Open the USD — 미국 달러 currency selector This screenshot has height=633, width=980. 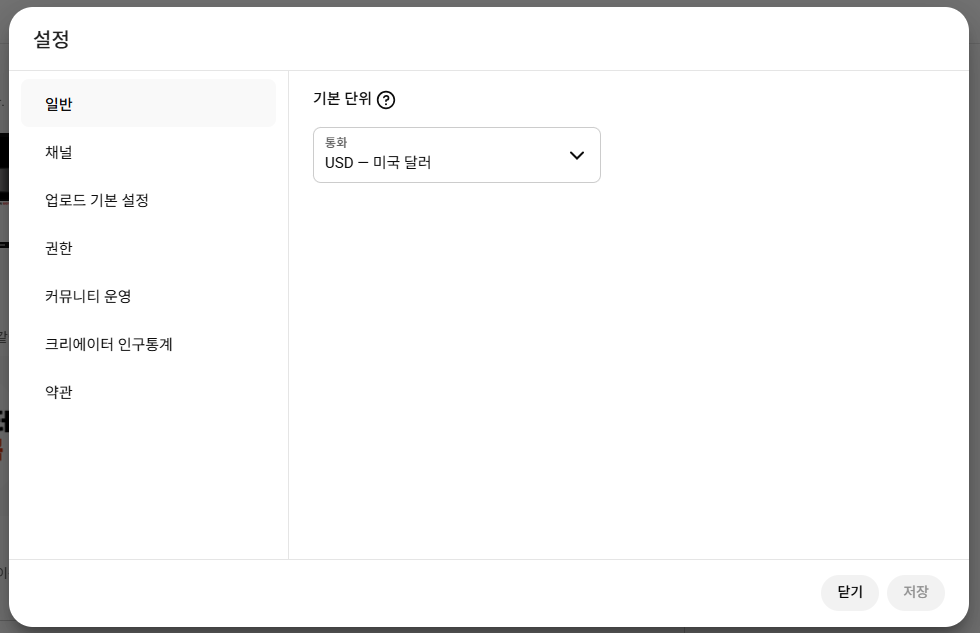(440, 162)
